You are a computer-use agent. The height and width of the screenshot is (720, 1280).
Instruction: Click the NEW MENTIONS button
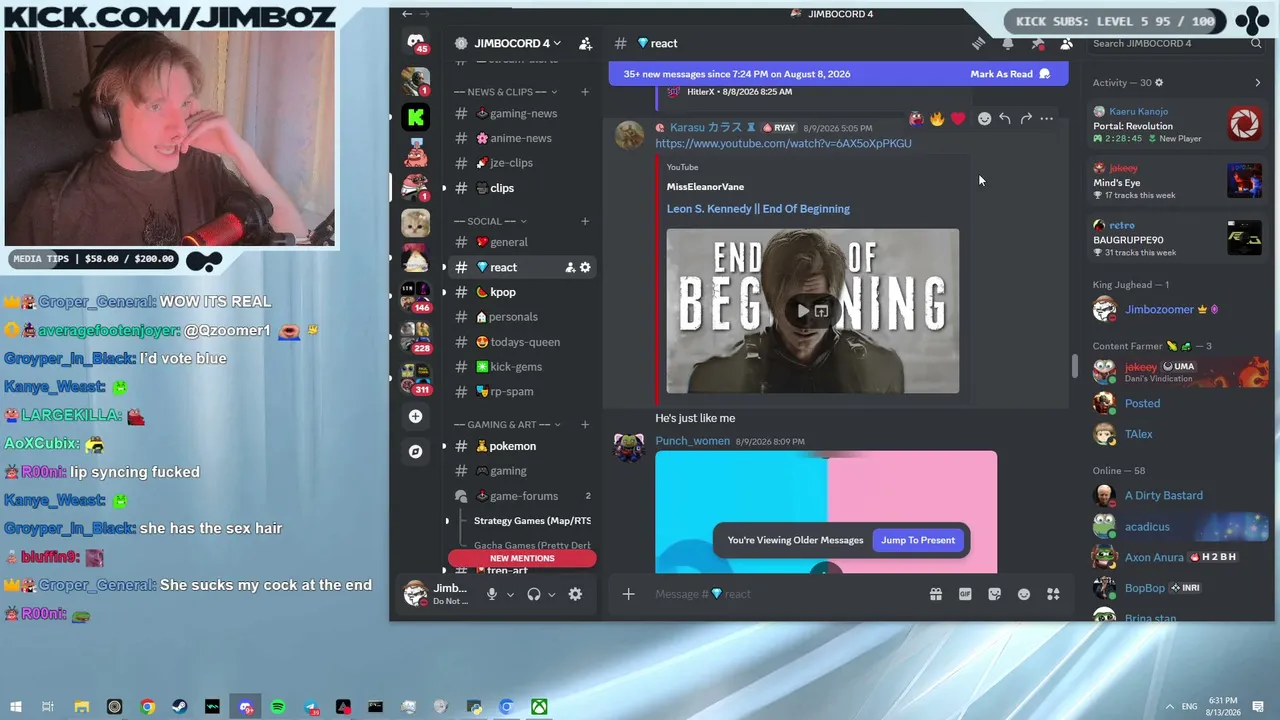point(522,558)
